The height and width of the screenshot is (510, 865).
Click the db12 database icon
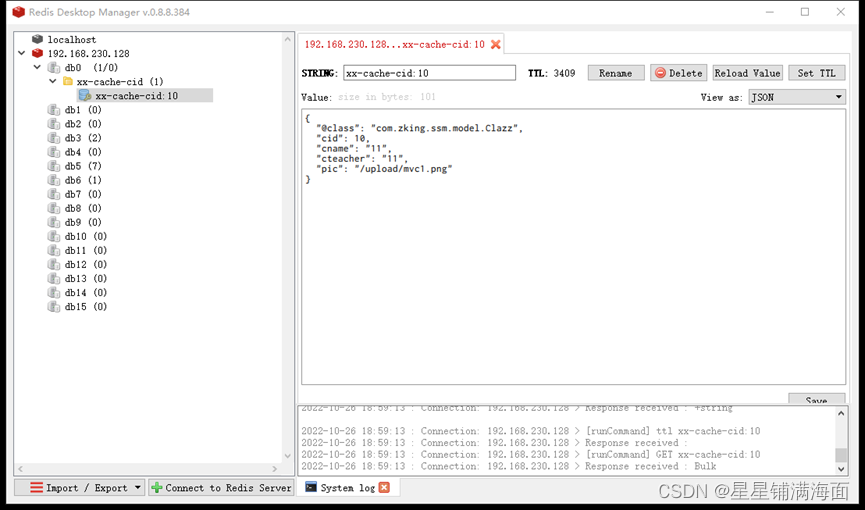[54, 264]
